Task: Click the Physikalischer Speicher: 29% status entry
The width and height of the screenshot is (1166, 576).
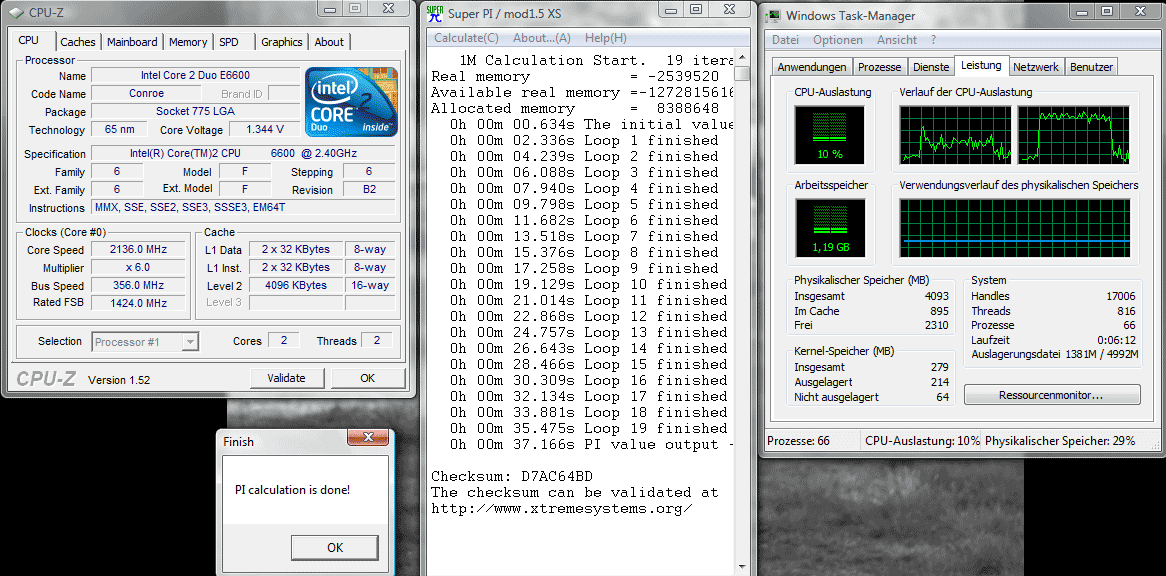Action: click(x=1060, y=441)
